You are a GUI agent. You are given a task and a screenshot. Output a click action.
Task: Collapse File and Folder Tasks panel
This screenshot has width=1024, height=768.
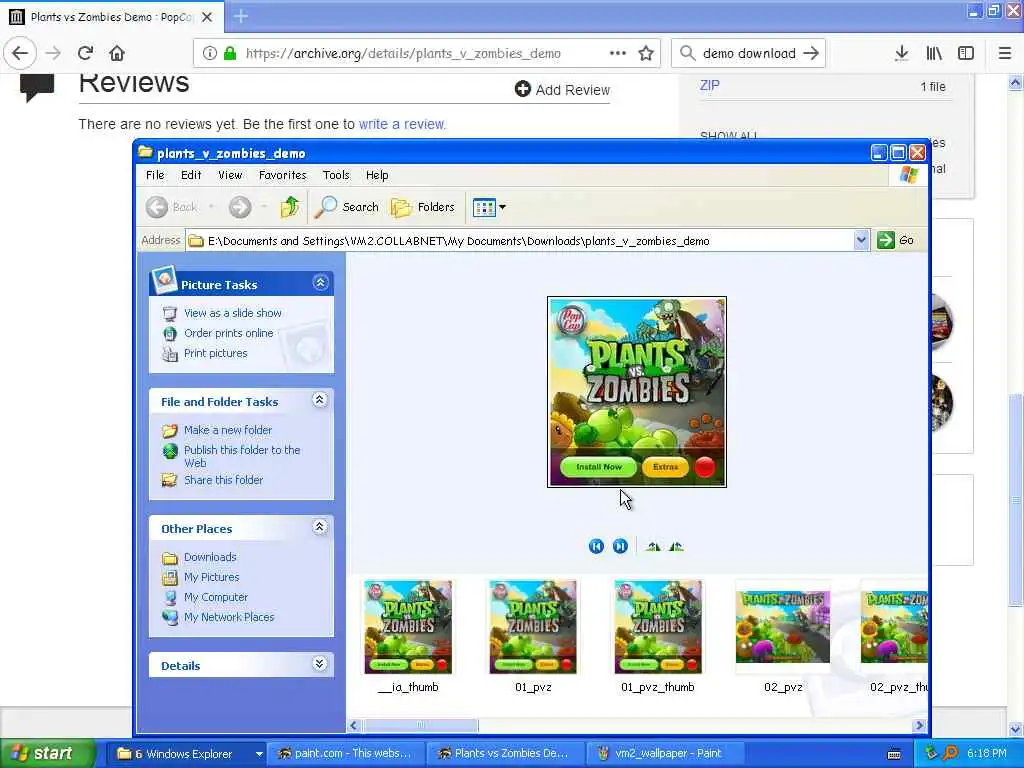[x=319, y=400]
